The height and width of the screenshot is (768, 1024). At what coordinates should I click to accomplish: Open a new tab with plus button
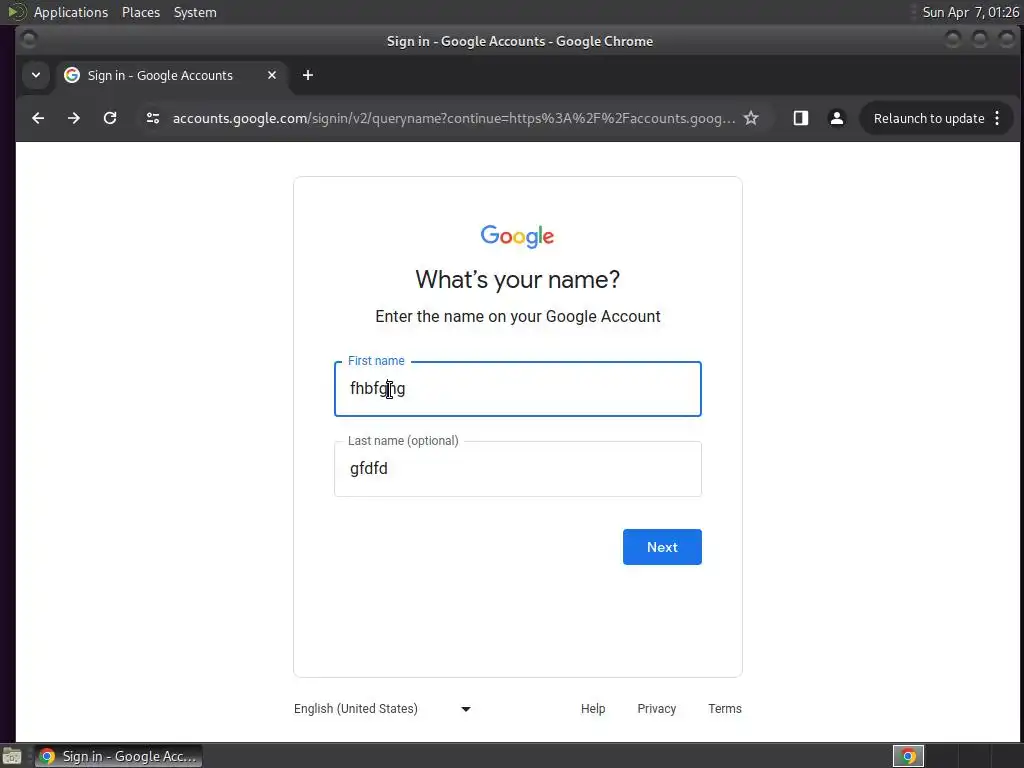(308, 75)
